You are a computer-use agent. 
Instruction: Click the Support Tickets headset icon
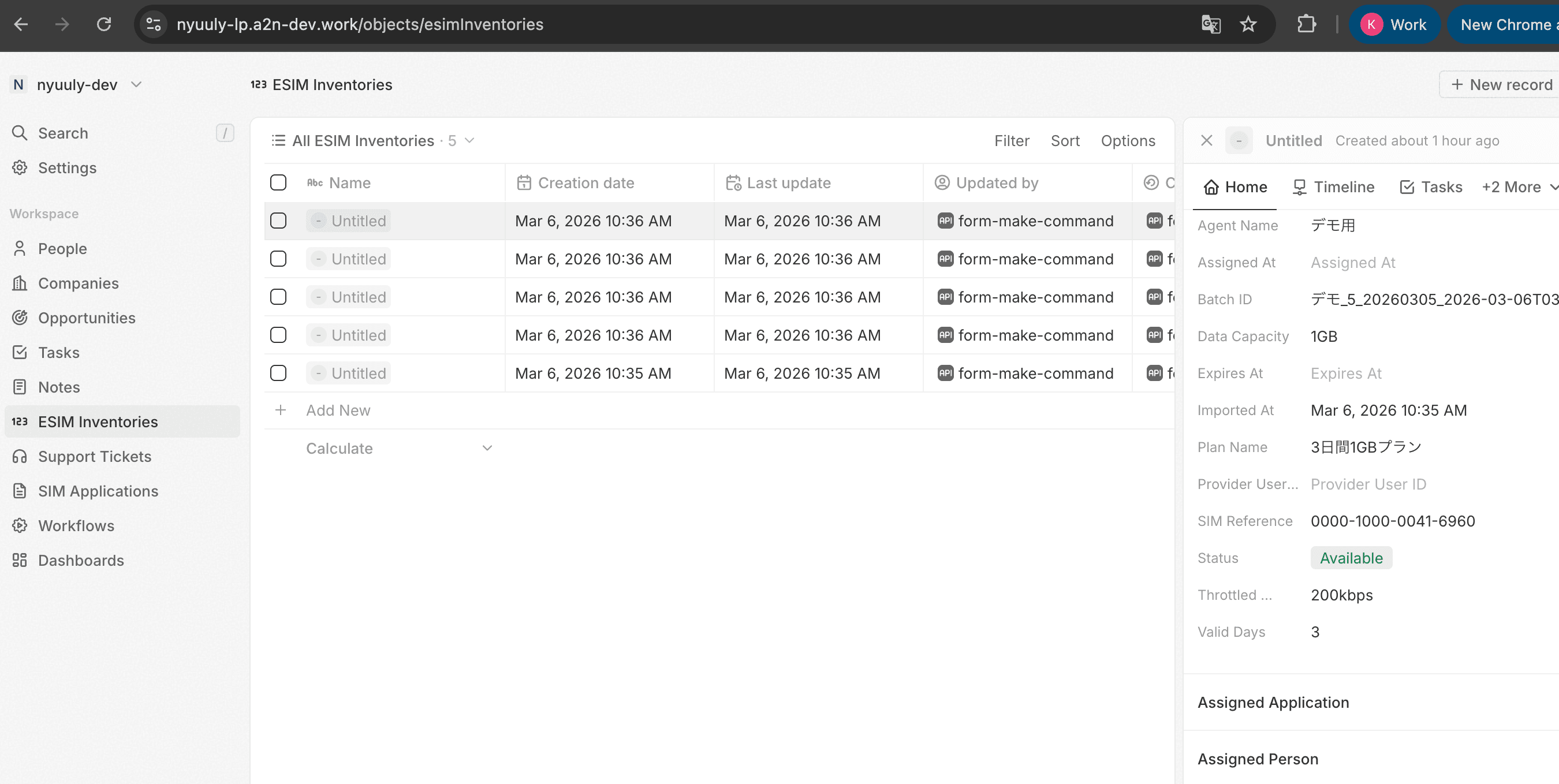(20, 456)
